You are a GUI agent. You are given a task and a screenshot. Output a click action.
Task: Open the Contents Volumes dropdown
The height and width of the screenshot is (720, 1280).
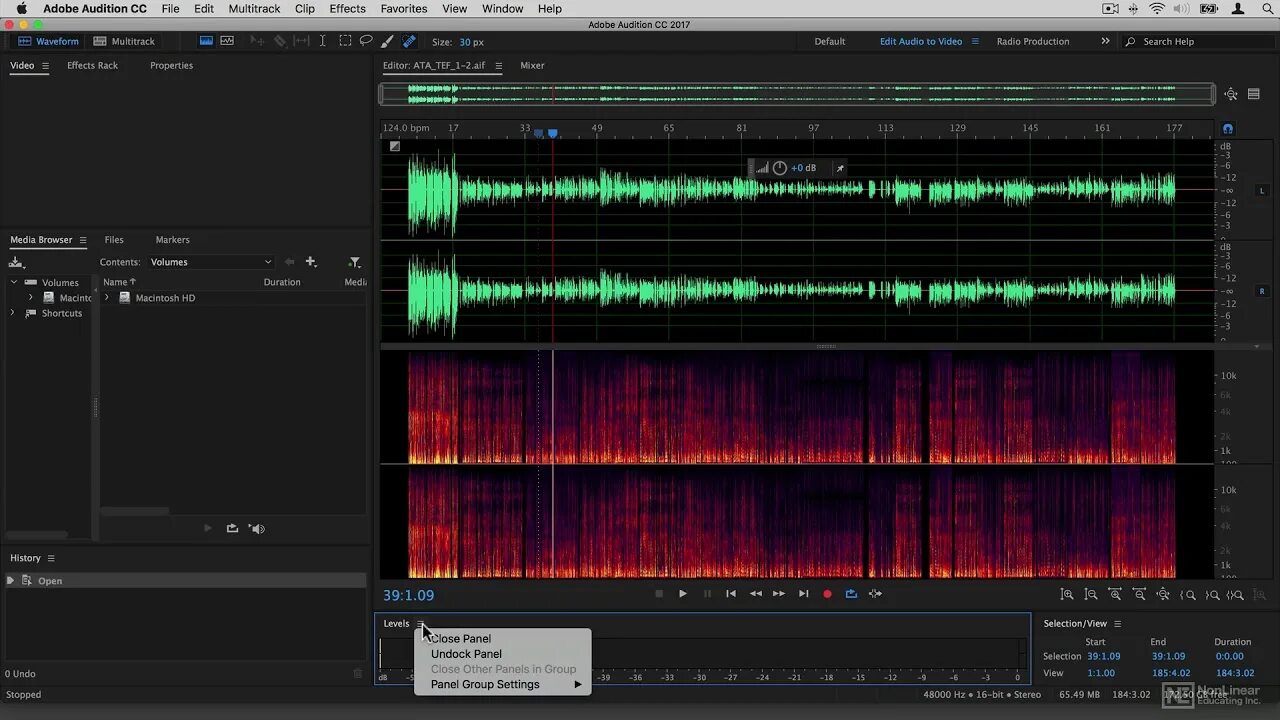(211, 262)
